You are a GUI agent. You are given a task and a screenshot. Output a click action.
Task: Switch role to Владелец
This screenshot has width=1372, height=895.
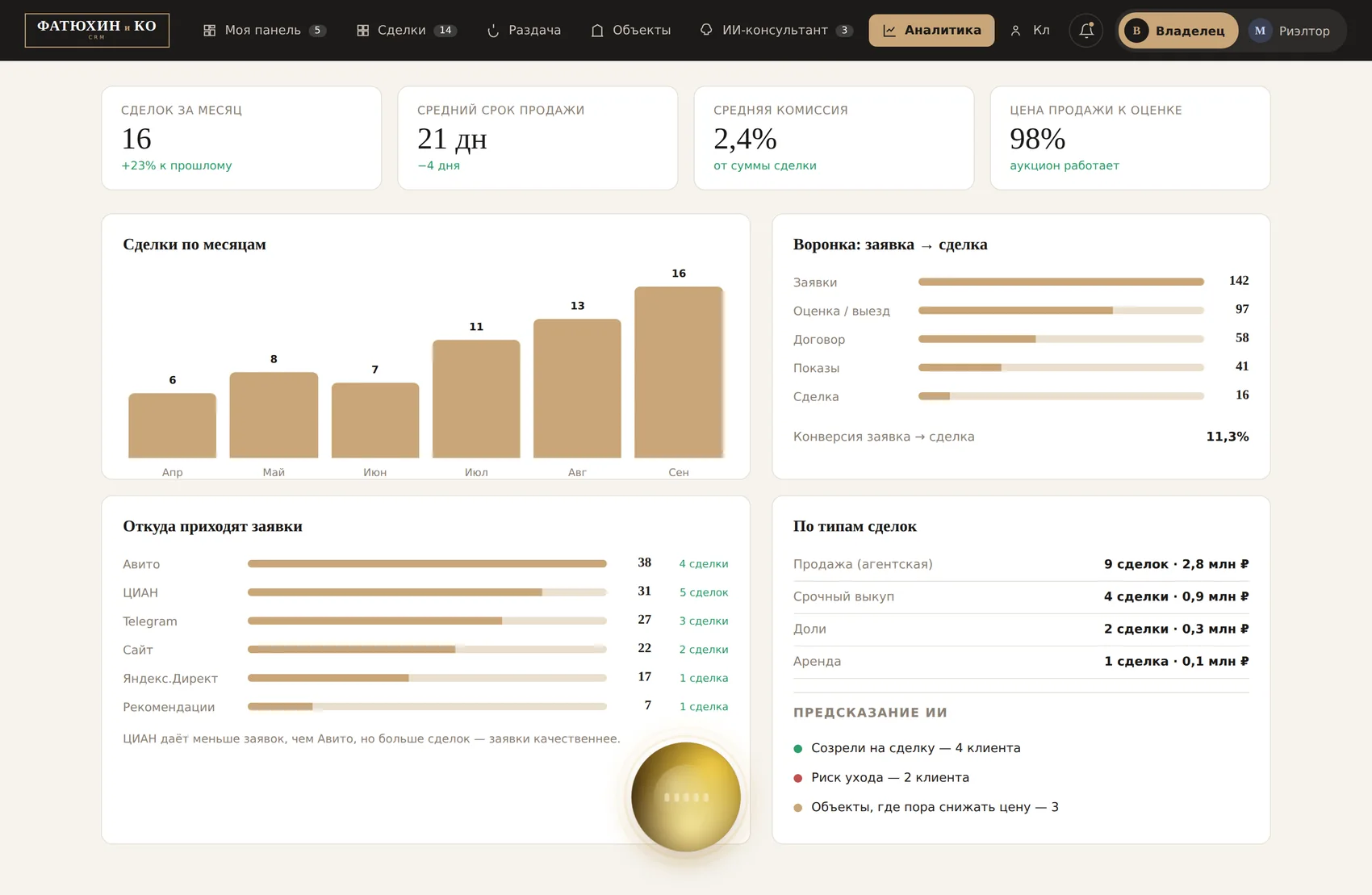pyautogui.click(x=1178, y=31)
